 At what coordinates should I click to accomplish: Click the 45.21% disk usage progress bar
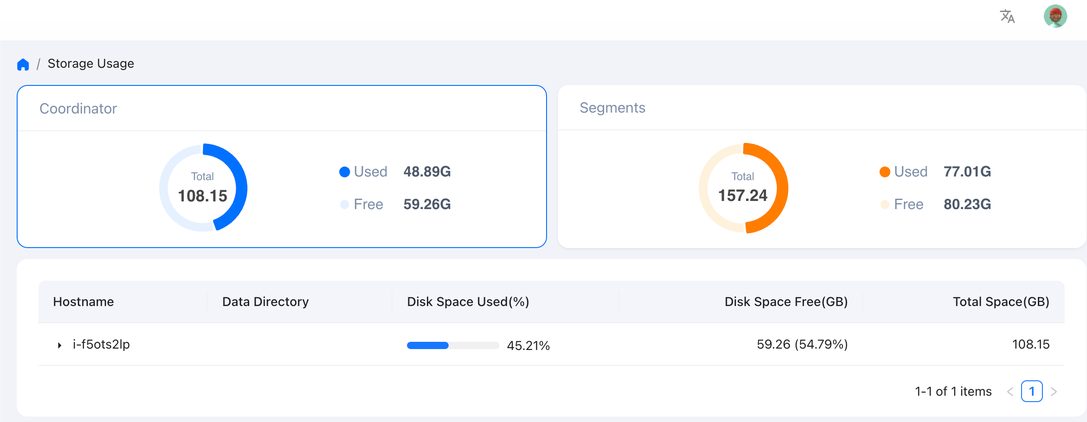pyautogui.click(x=452, y=345)
